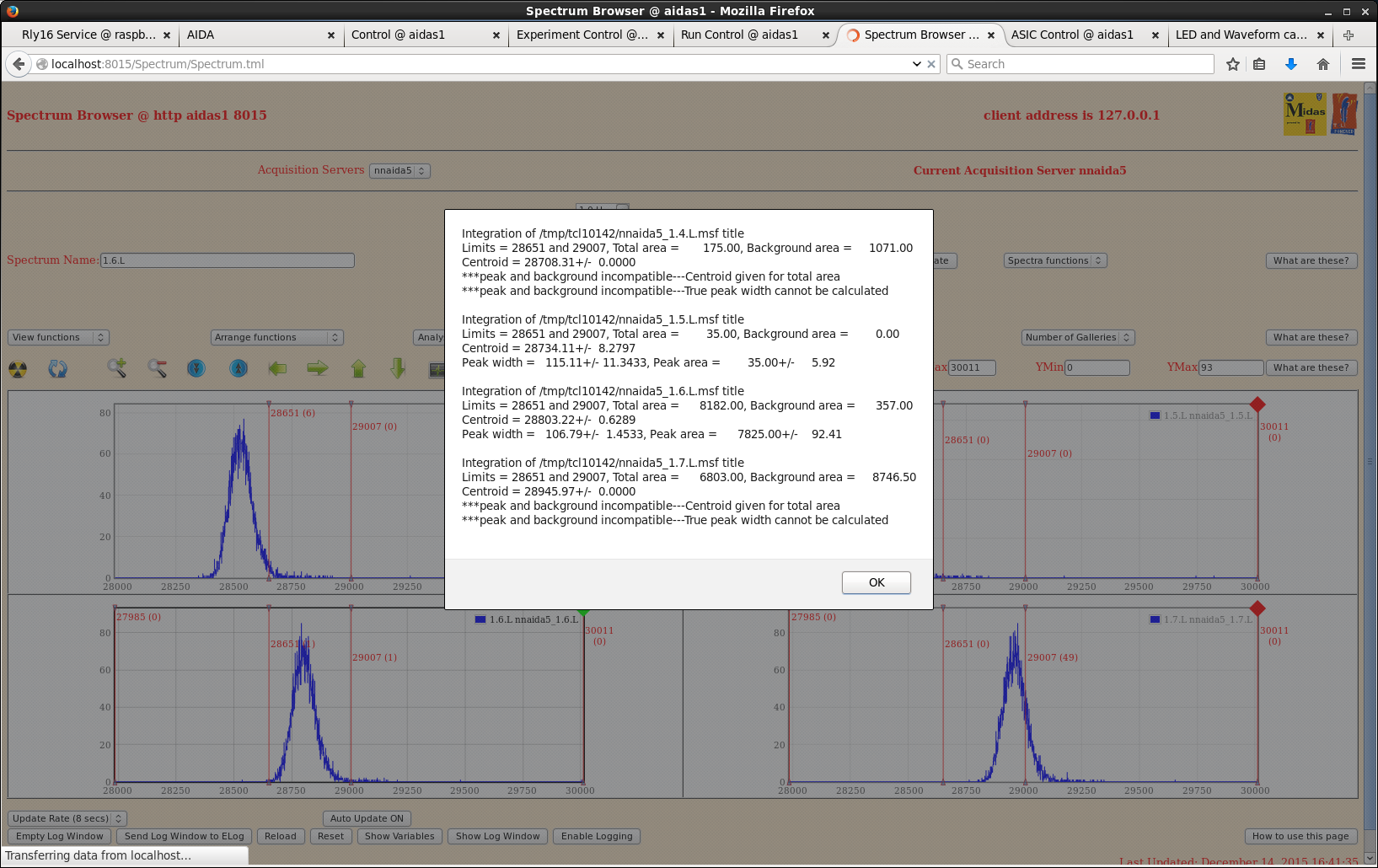
Task: Click the yellow radiation symbol icon
Action: coord(18,369)
